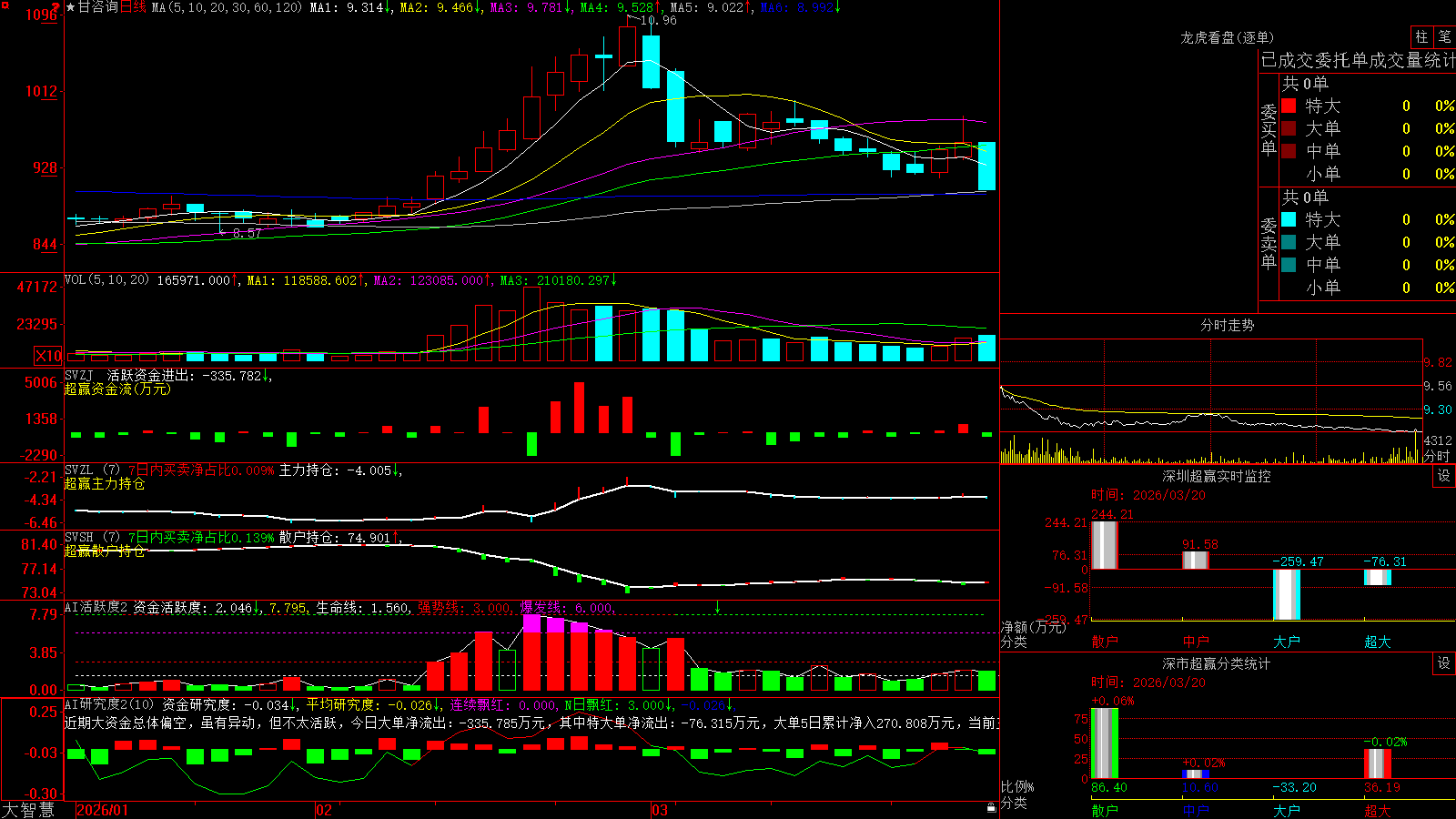Click the 超赢资金流(万元) label
Screen dimensions: 1456x819
pos(117,389)
